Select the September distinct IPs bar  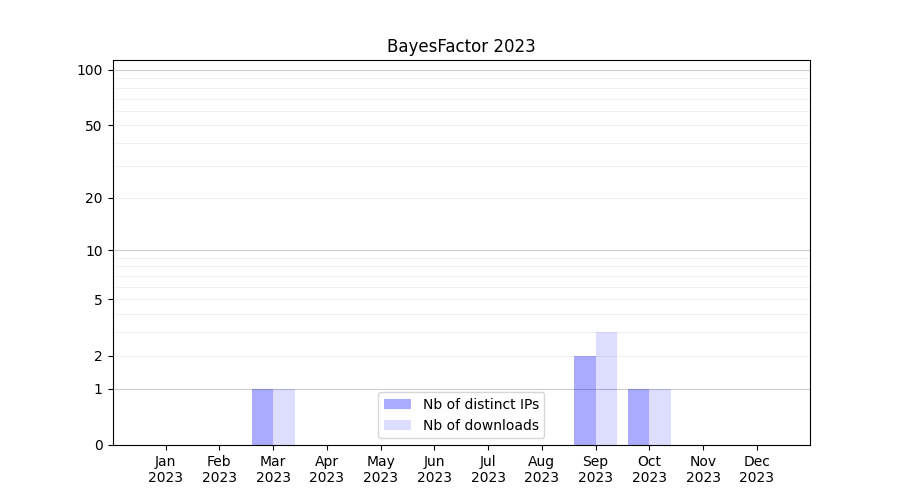(584, 400)
